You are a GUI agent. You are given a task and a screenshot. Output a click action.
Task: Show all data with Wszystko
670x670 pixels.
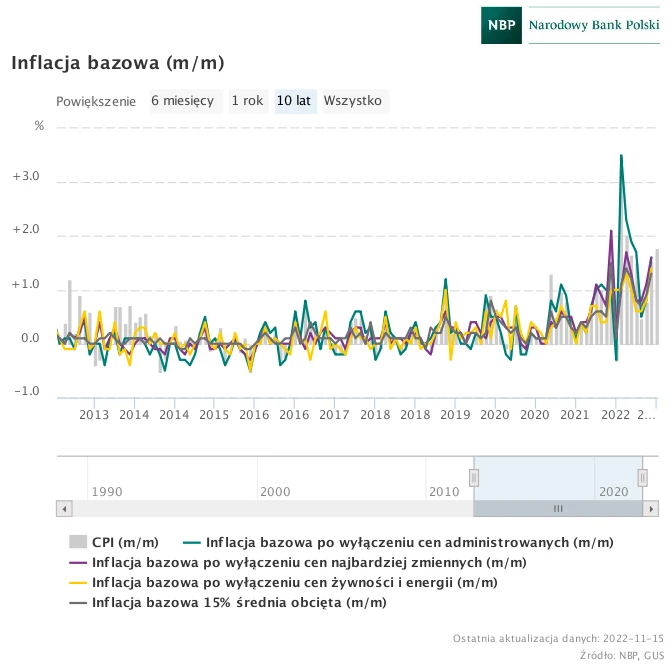click(353, 101)
